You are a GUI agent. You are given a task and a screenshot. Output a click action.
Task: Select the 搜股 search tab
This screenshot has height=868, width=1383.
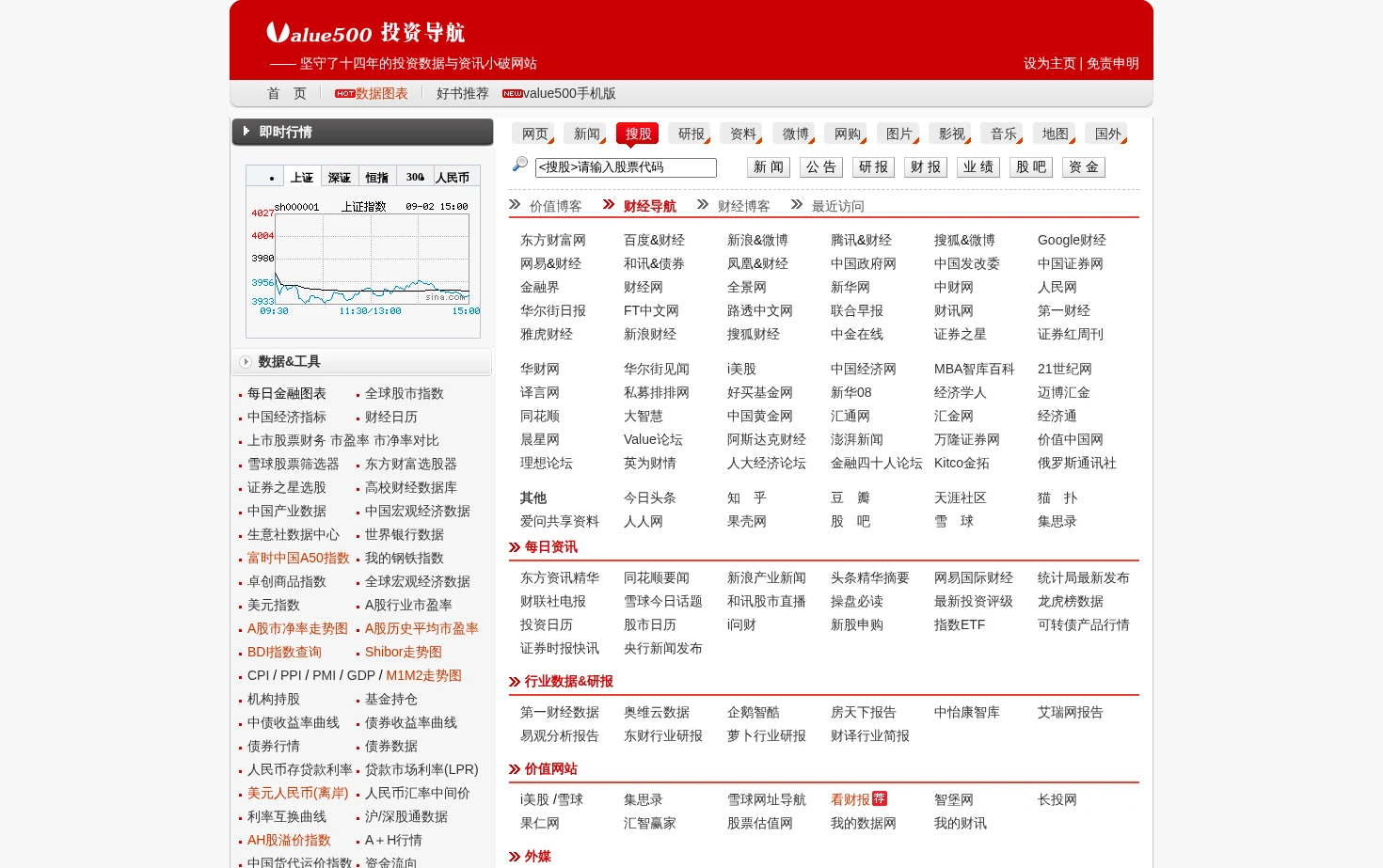[638, 134]
